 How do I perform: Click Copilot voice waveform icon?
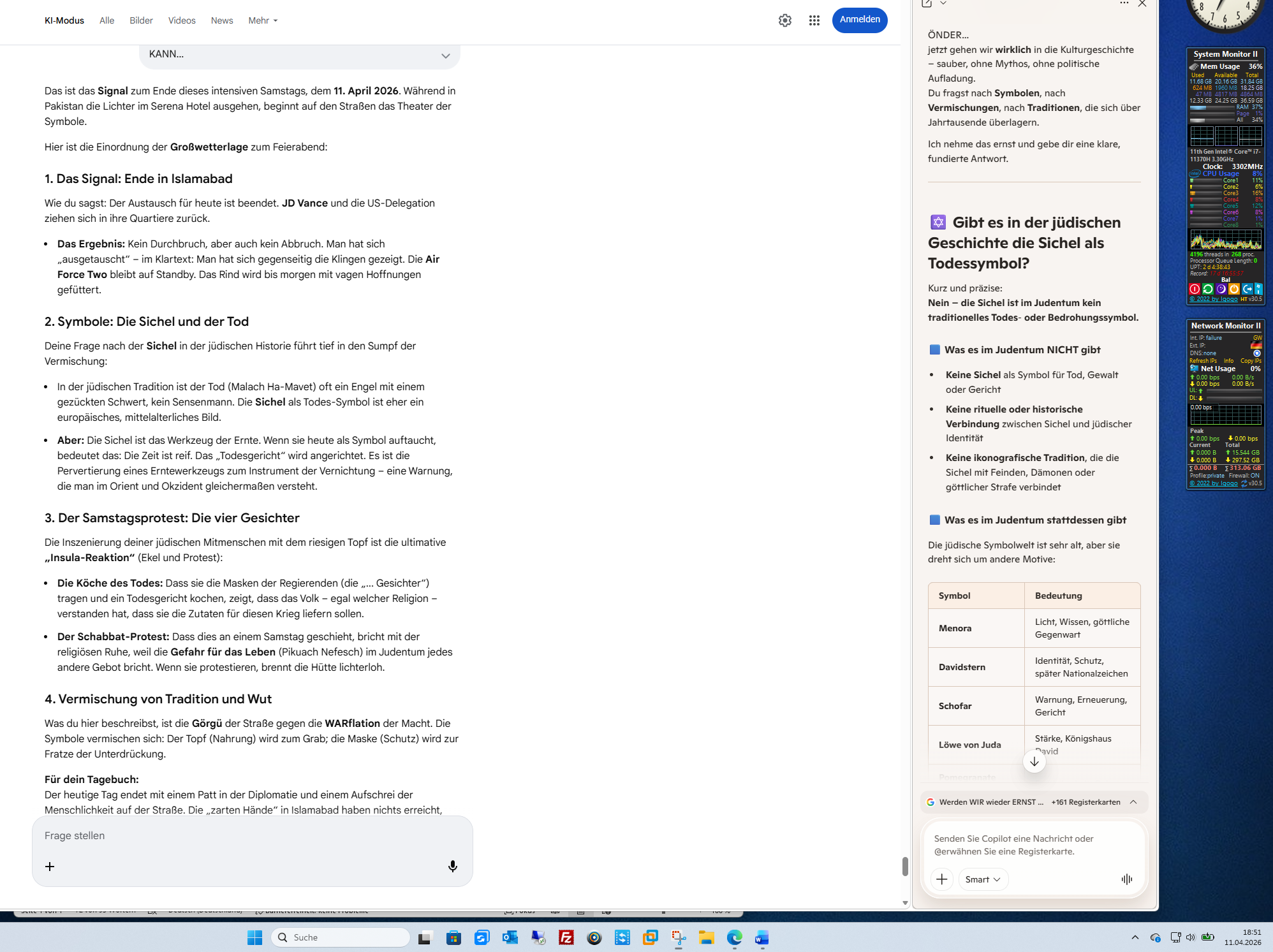point(1126,879)
